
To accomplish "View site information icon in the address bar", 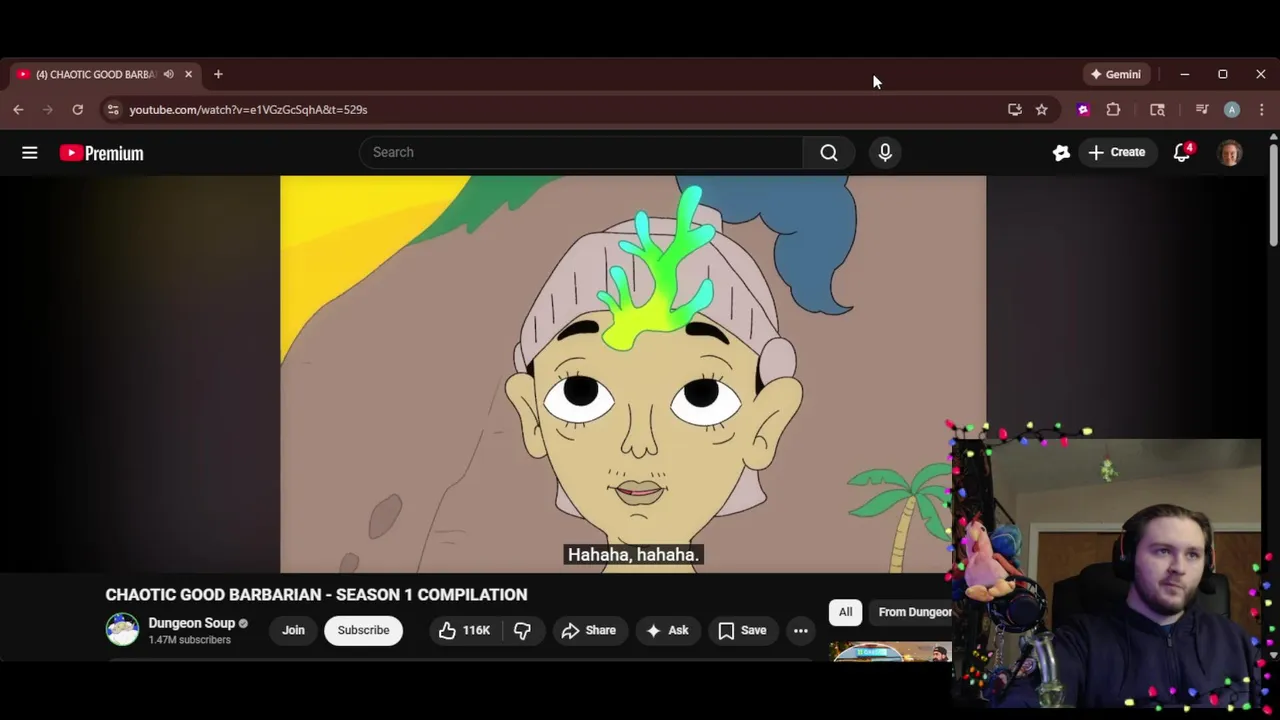I will (112, 110).
